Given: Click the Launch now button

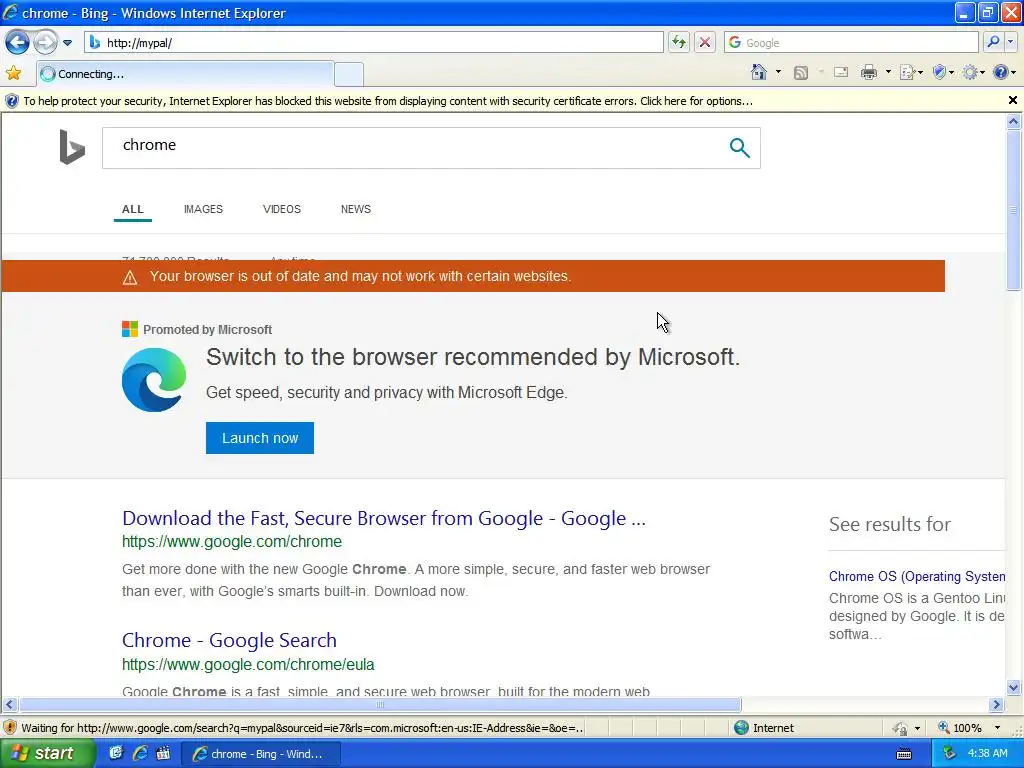Looking at the screenshot, I should point(260,438).
